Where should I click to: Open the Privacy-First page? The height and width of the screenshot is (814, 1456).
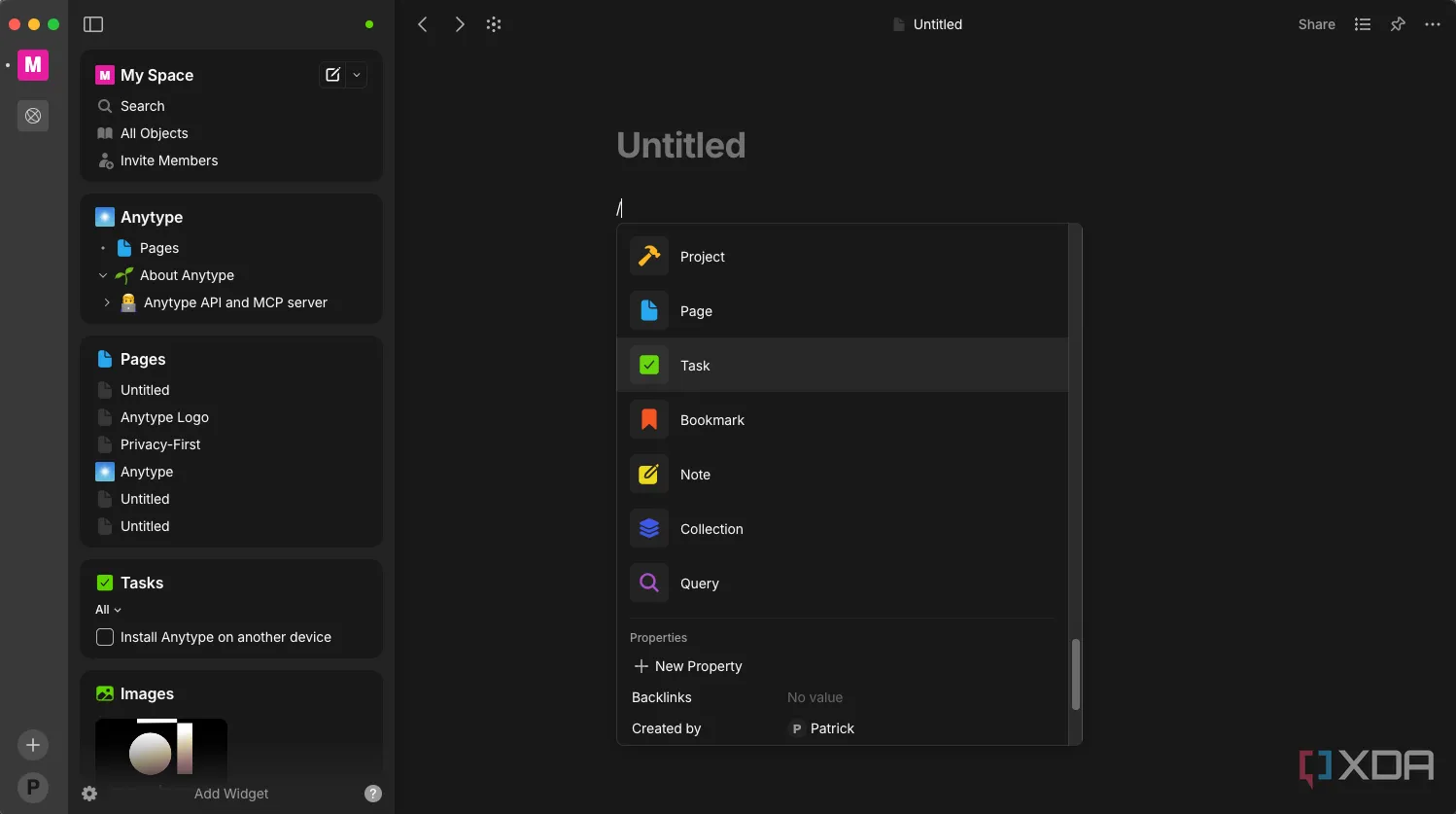160,444
